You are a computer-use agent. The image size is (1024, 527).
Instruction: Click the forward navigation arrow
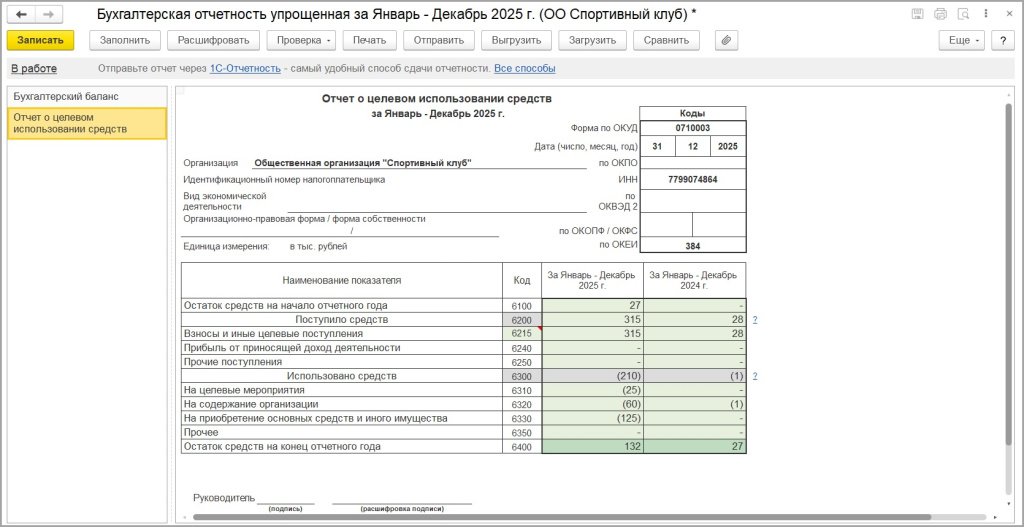pyautogui.click(x=47, y=14)
